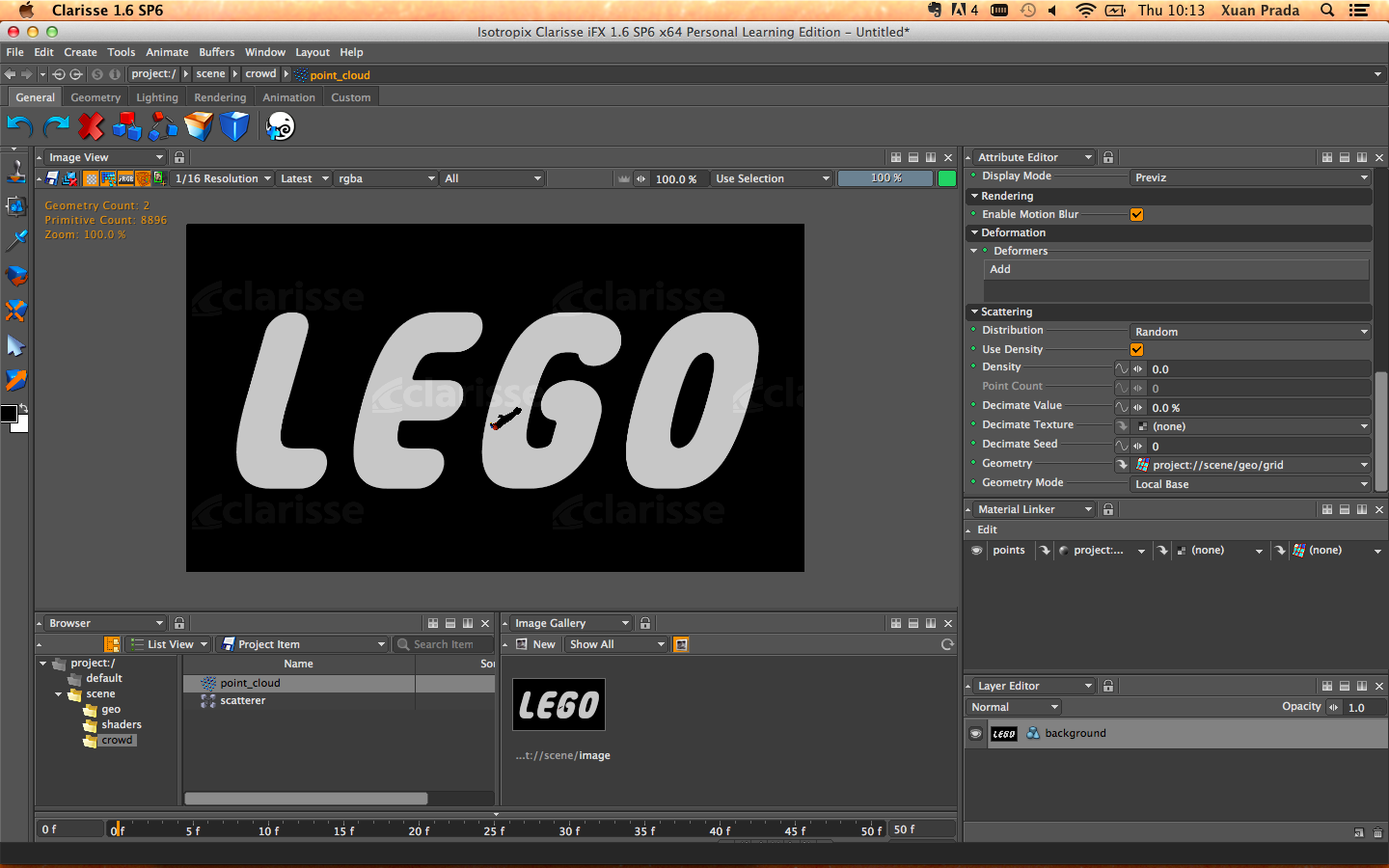Switch to the Geometry shelf tab
Image resolution: width=1389 pixels, height=868 pixels.
[95, 97]
